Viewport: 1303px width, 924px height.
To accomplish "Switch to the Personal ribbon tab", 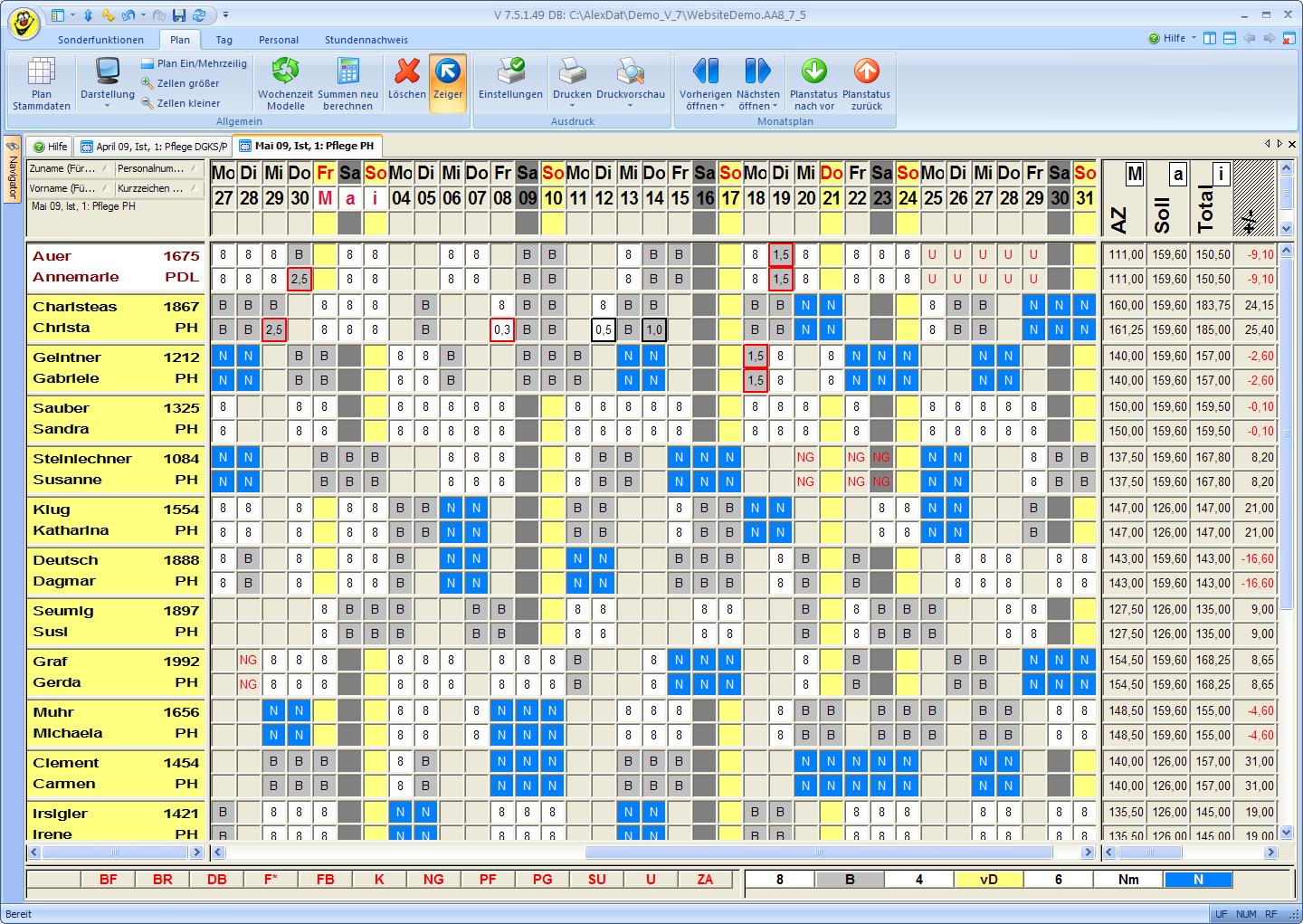I will (x=279, y=40).
